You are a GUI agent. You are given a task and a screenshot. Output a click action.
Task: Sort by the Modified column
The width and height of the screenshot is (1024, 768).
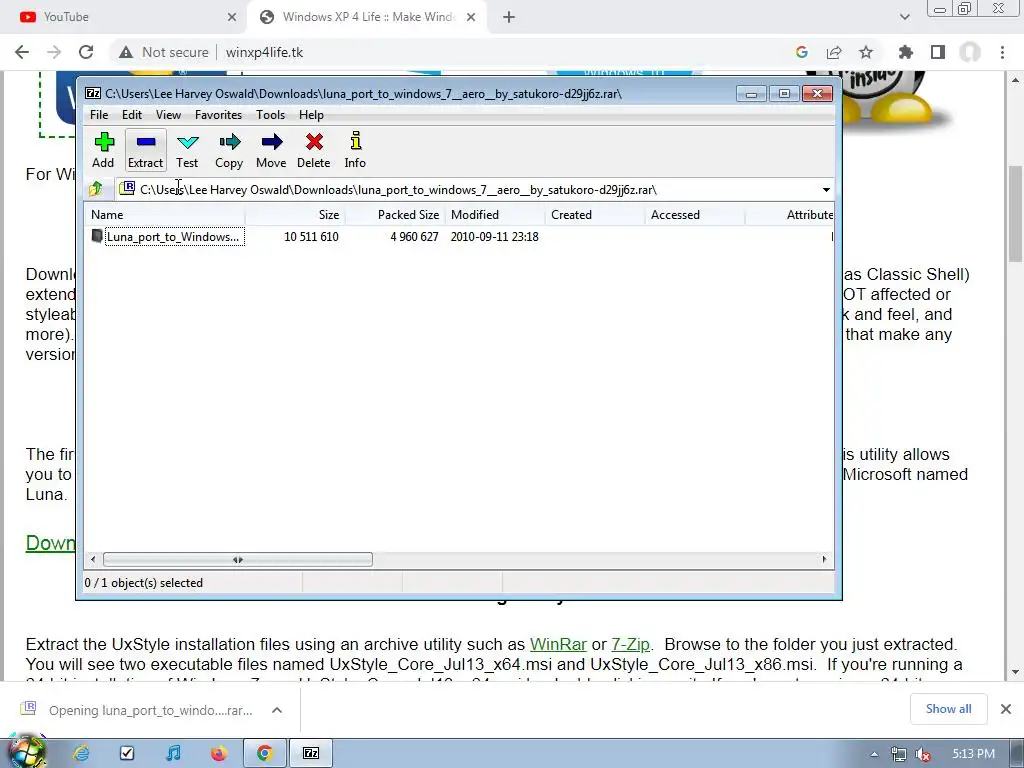tap(494, 215)
